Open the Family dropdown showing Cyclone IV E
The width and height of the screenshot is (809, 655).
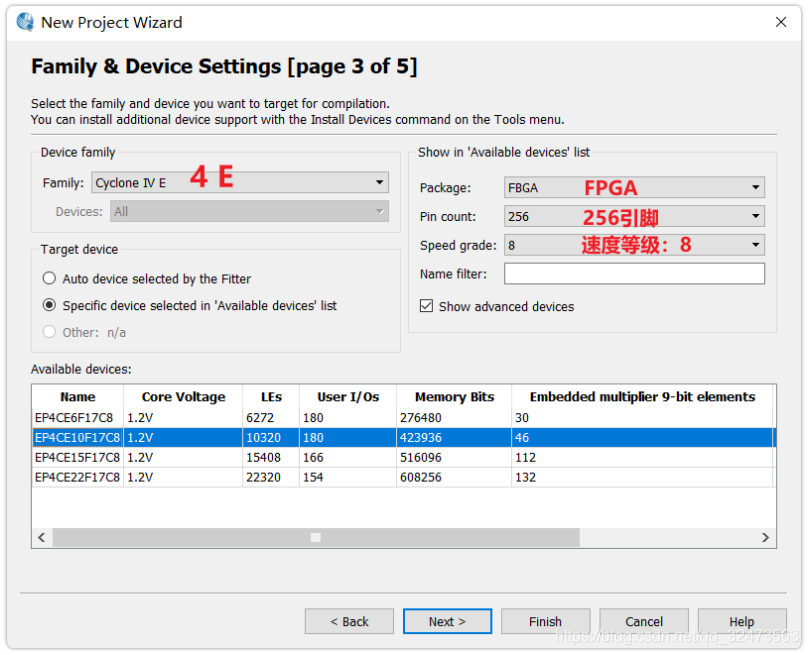(x=240, y=183)
